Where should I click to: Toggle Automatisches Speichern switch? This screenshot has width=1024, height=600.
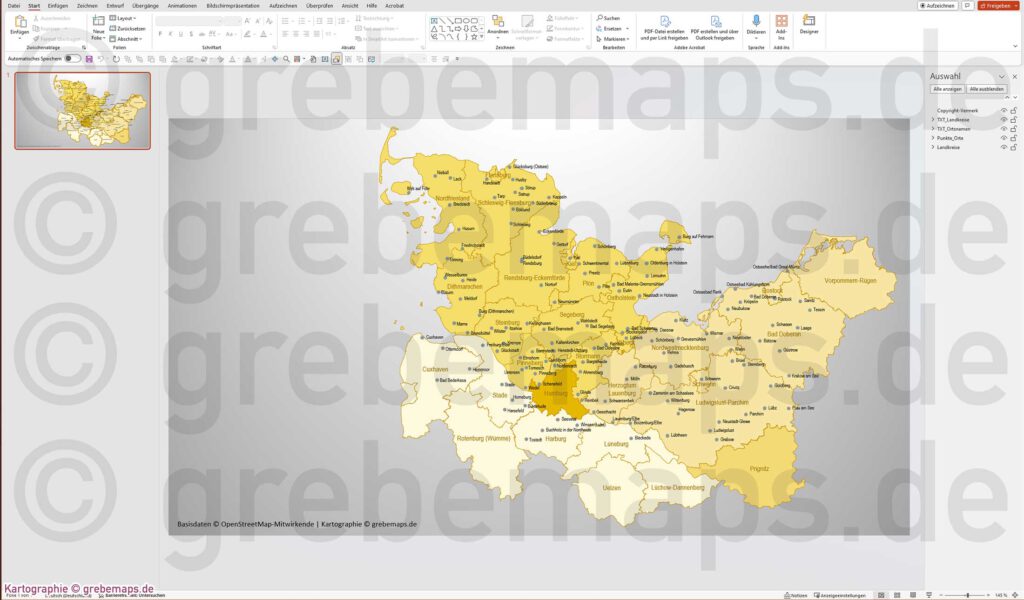coord(72,59)
